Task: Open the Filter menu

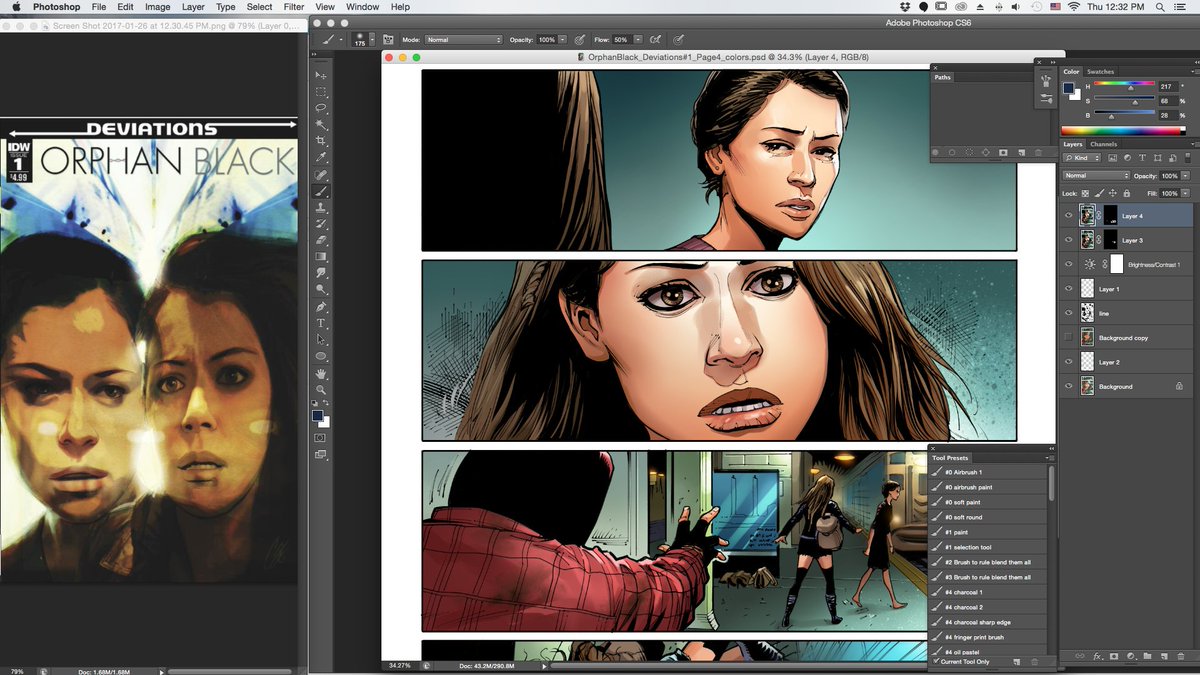Action: pyautogui.click(x=293, y=7)
